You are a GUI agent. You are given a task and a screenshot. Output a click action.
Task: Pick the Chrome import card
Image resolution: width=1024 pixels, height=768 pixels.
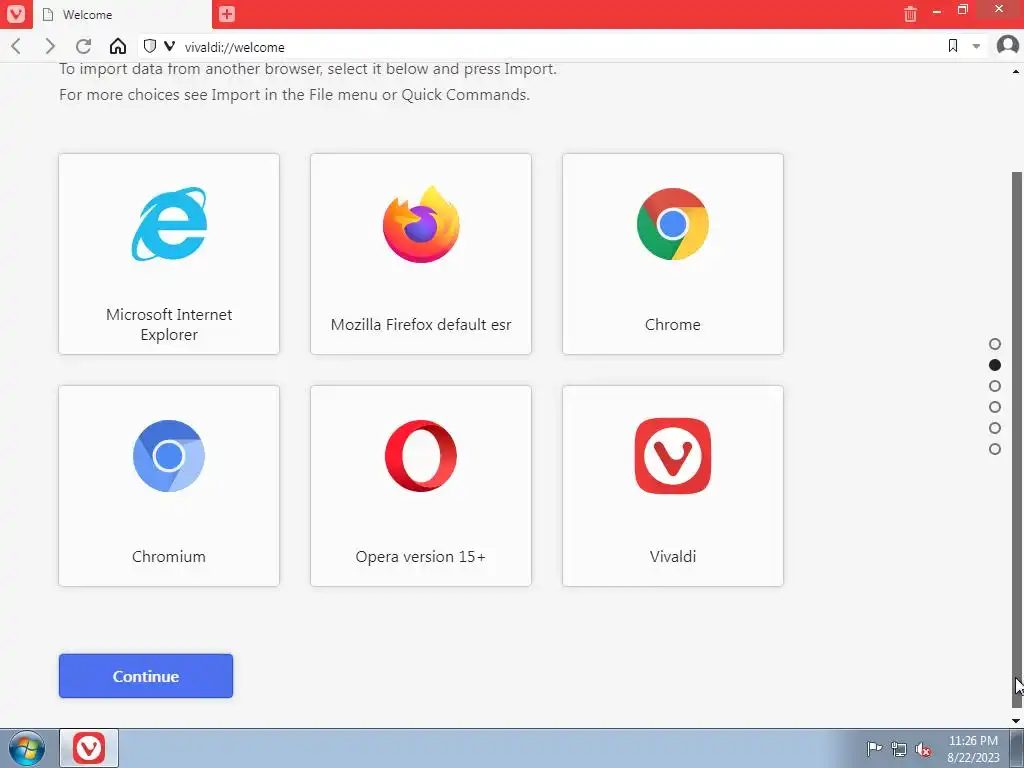(x=673, y=254)
